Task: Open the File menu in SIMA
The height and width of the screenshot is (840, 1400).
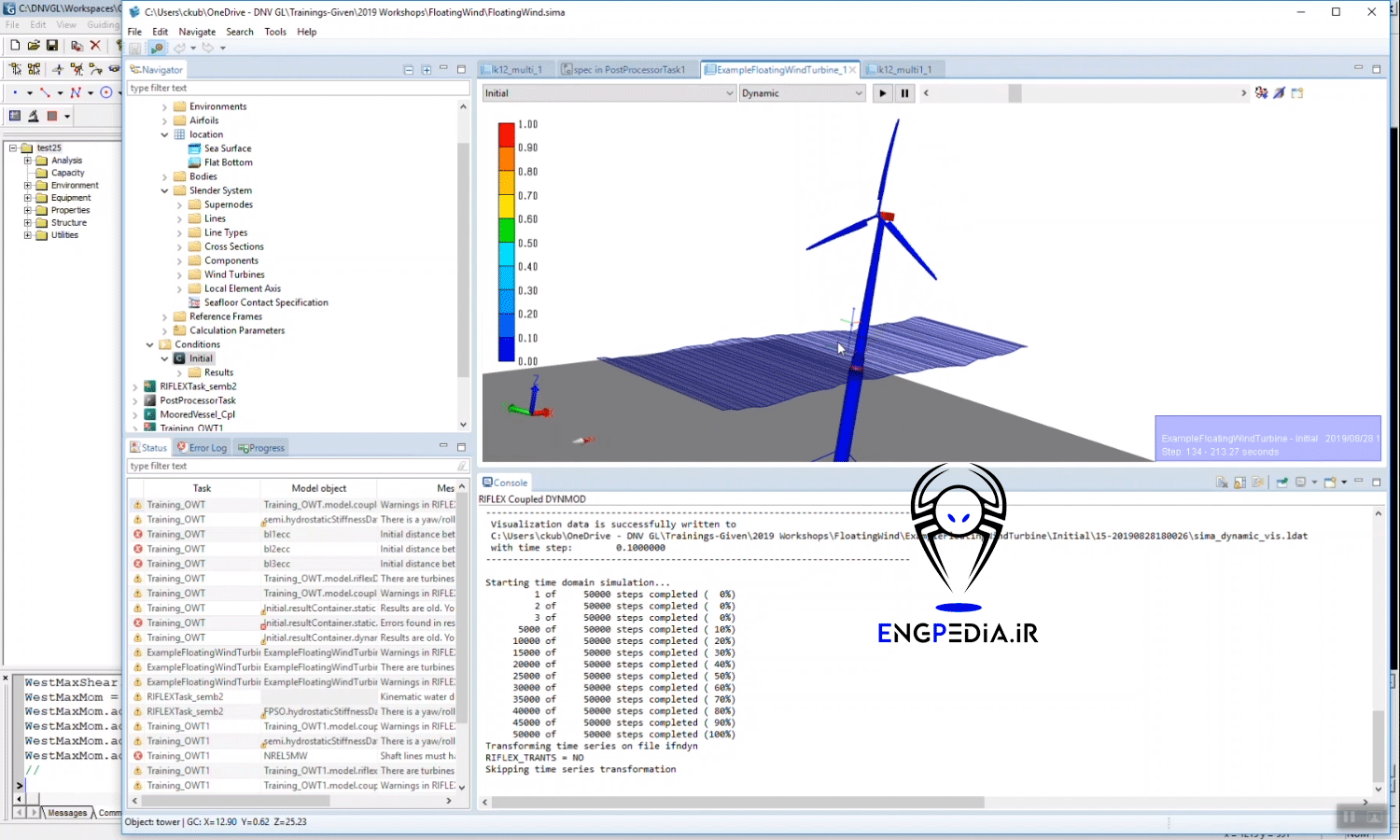Action: point(134,32)
